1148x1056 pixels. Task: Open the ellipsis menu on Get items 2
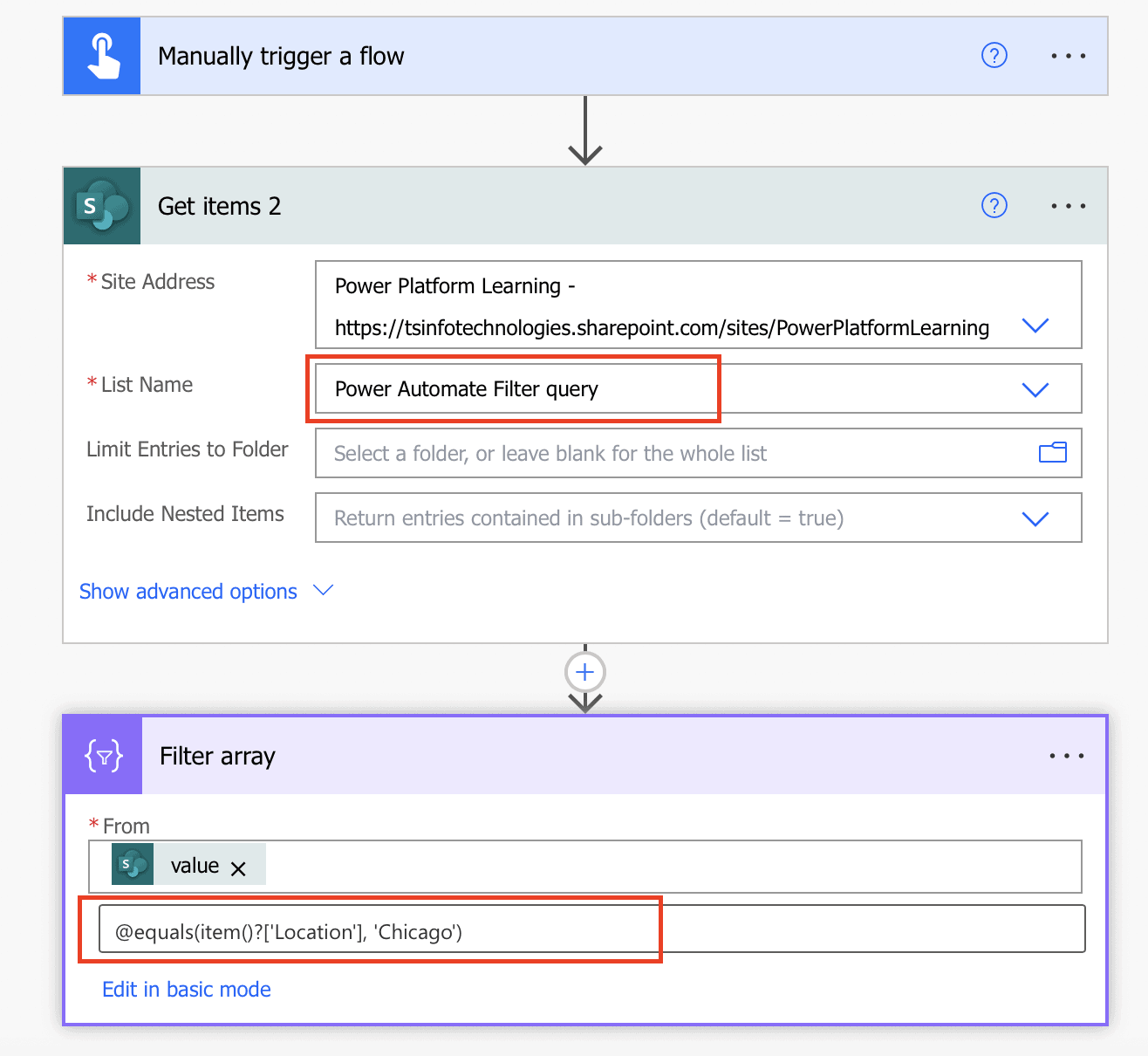(x=1068, y=206)
